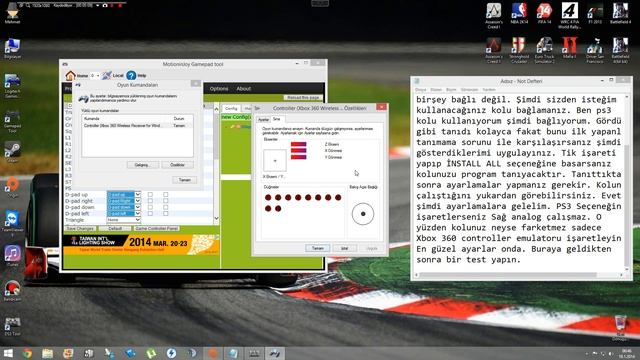Launch the Battlefield 4 desktop icon
640x360 pixels.
tap(620, 13)
